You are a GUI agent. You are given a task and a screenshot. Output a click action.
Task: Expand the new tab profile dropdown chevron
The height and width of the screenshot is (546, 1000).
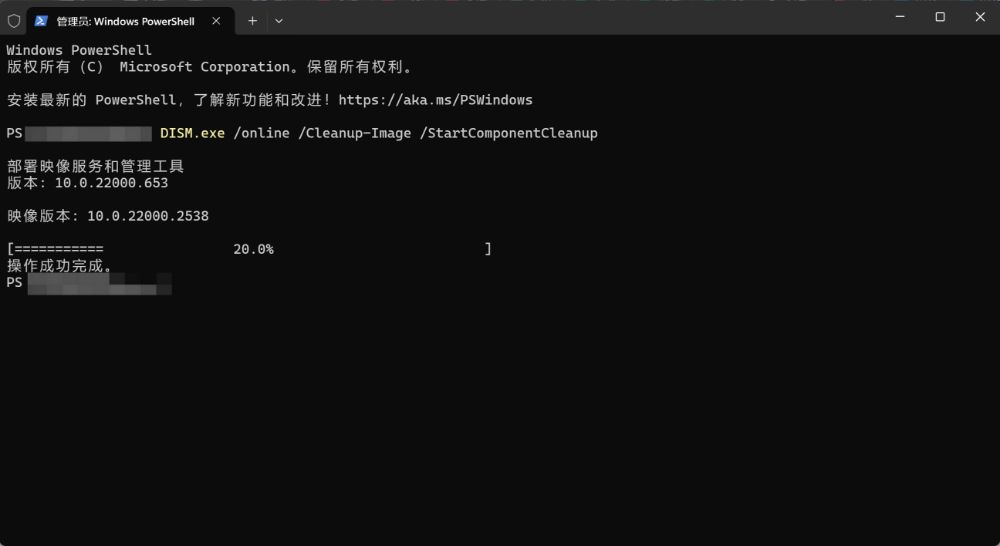tap(279, 20)
